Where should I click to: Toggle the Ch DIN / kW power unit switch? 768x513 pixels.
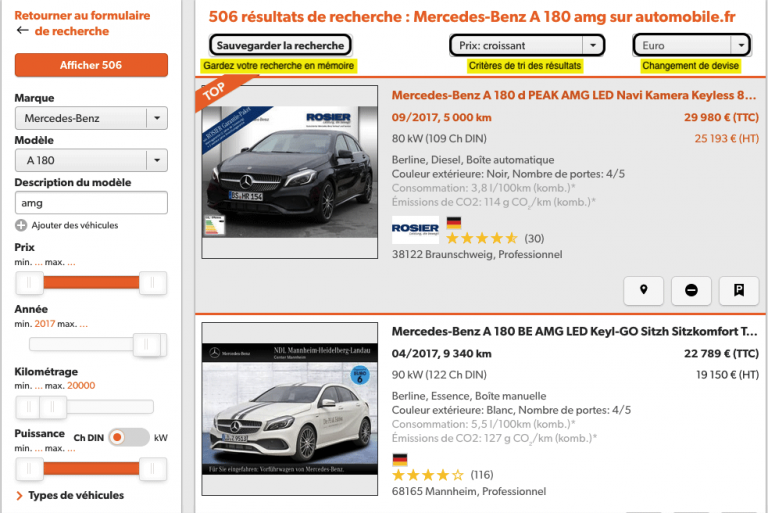pyautogui.click(x=128, y=437)
